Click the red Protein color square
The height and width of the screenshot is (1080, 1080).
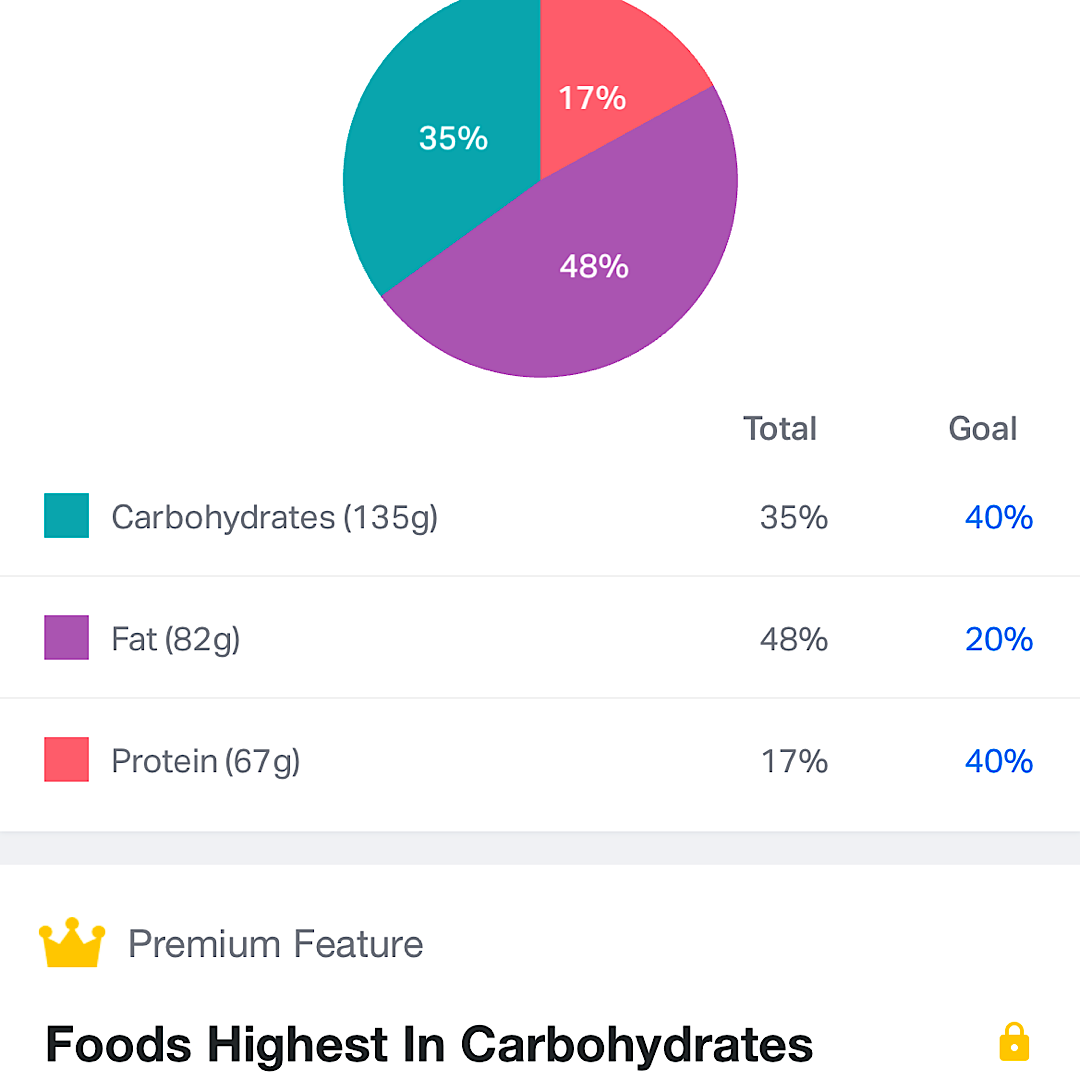point(66,760)
